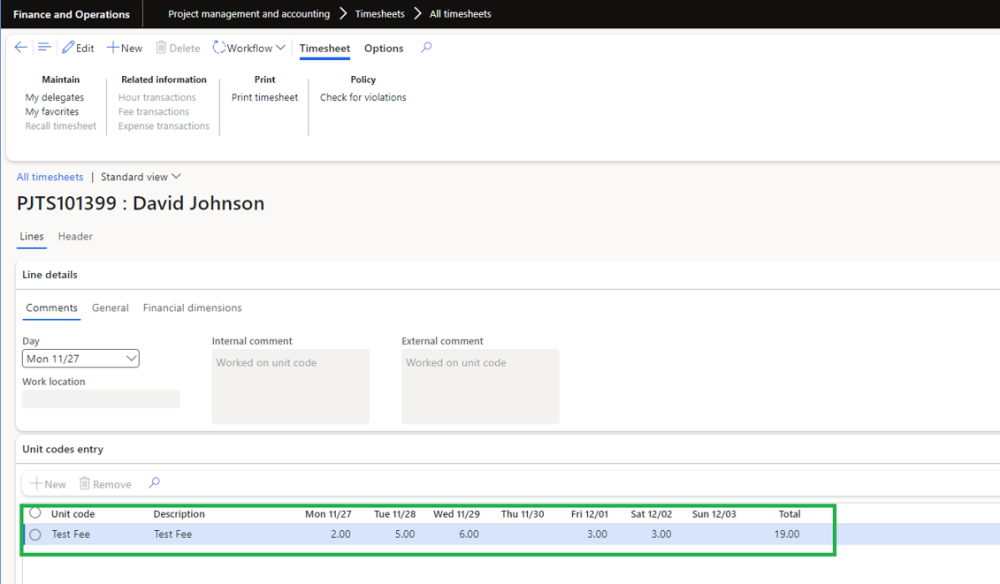Select the General tab
This screenshot has width=1000, height=584.
(x=110, y=308)
